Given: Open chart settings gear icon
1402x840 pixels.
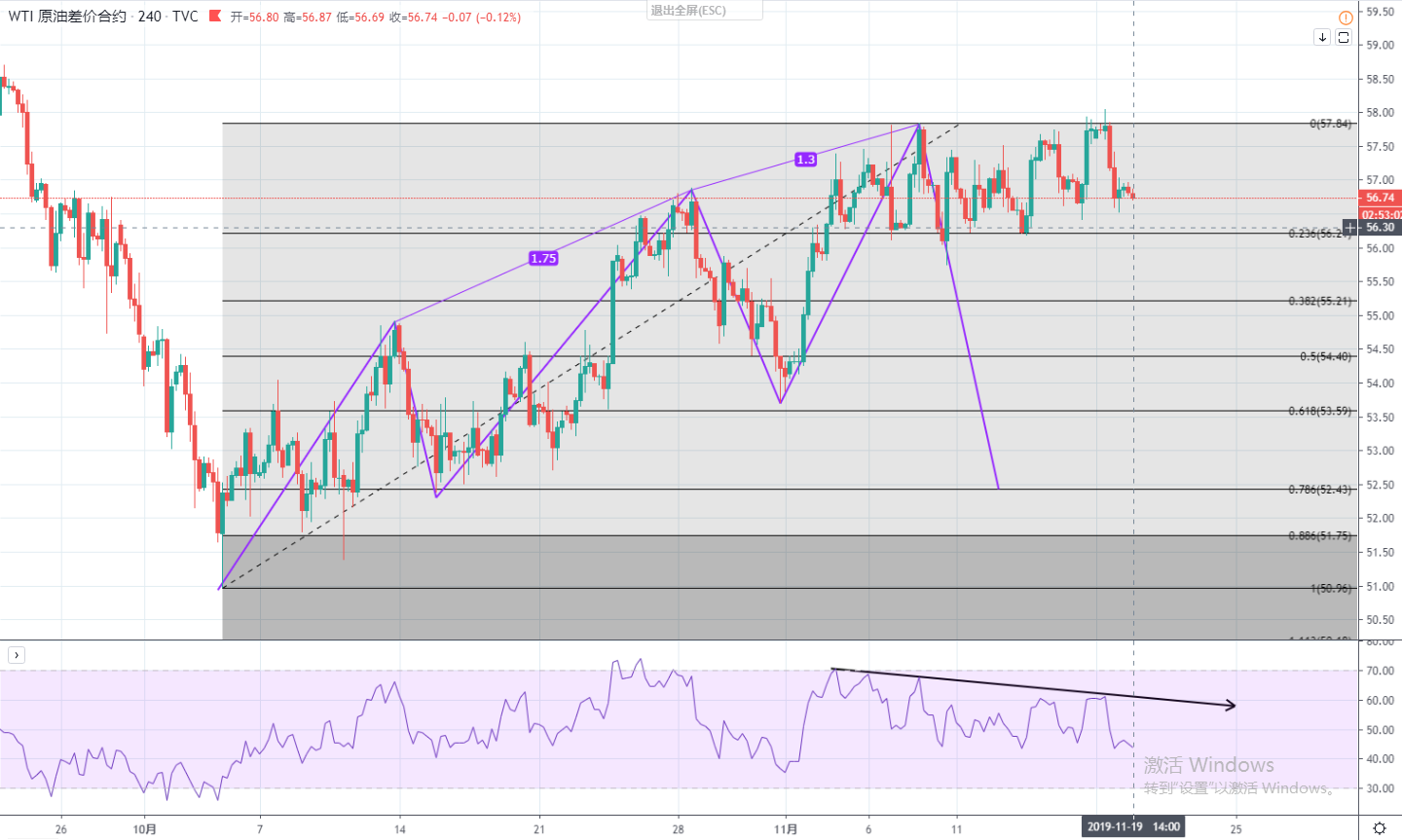Looking at the screenshot, I should (x=1380, y=828).
